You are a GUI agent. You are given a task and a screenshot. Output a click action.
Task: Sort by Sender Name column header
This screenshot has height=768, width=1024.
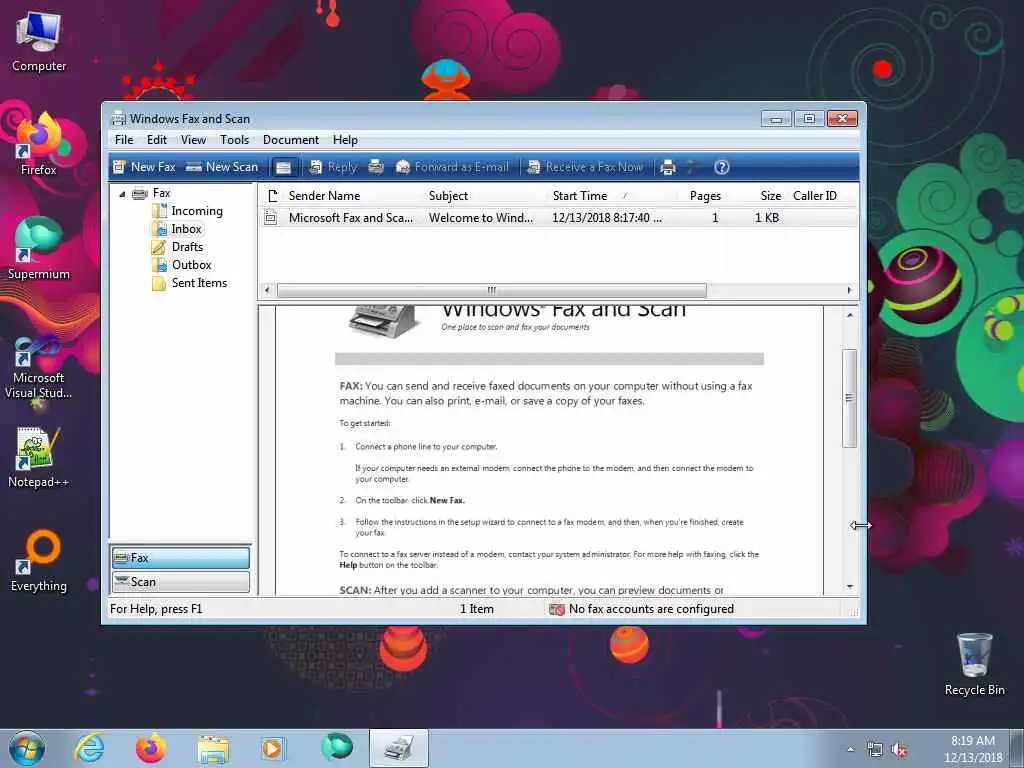tap(353, 196)
